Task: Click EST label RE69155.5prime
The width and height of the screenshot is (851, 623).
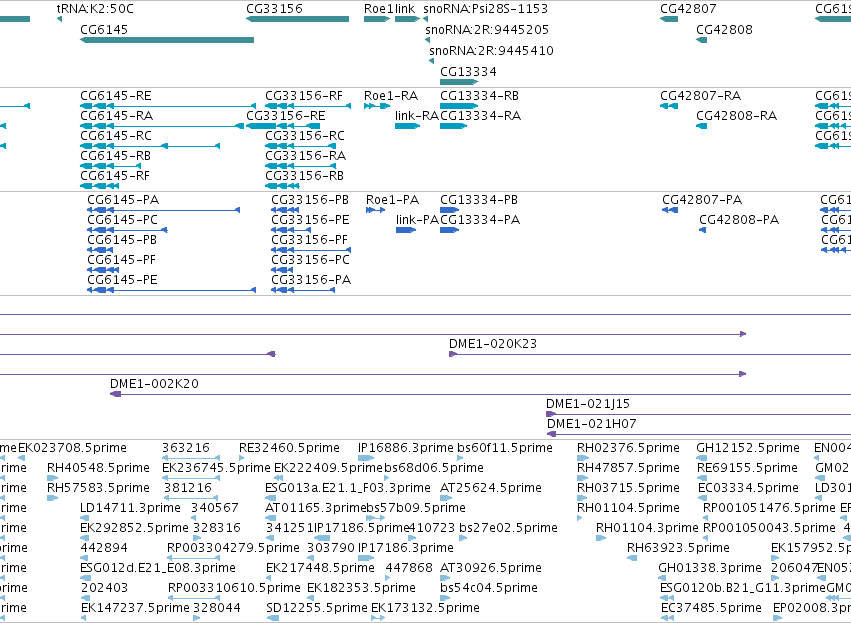Action: coord(748,468)
